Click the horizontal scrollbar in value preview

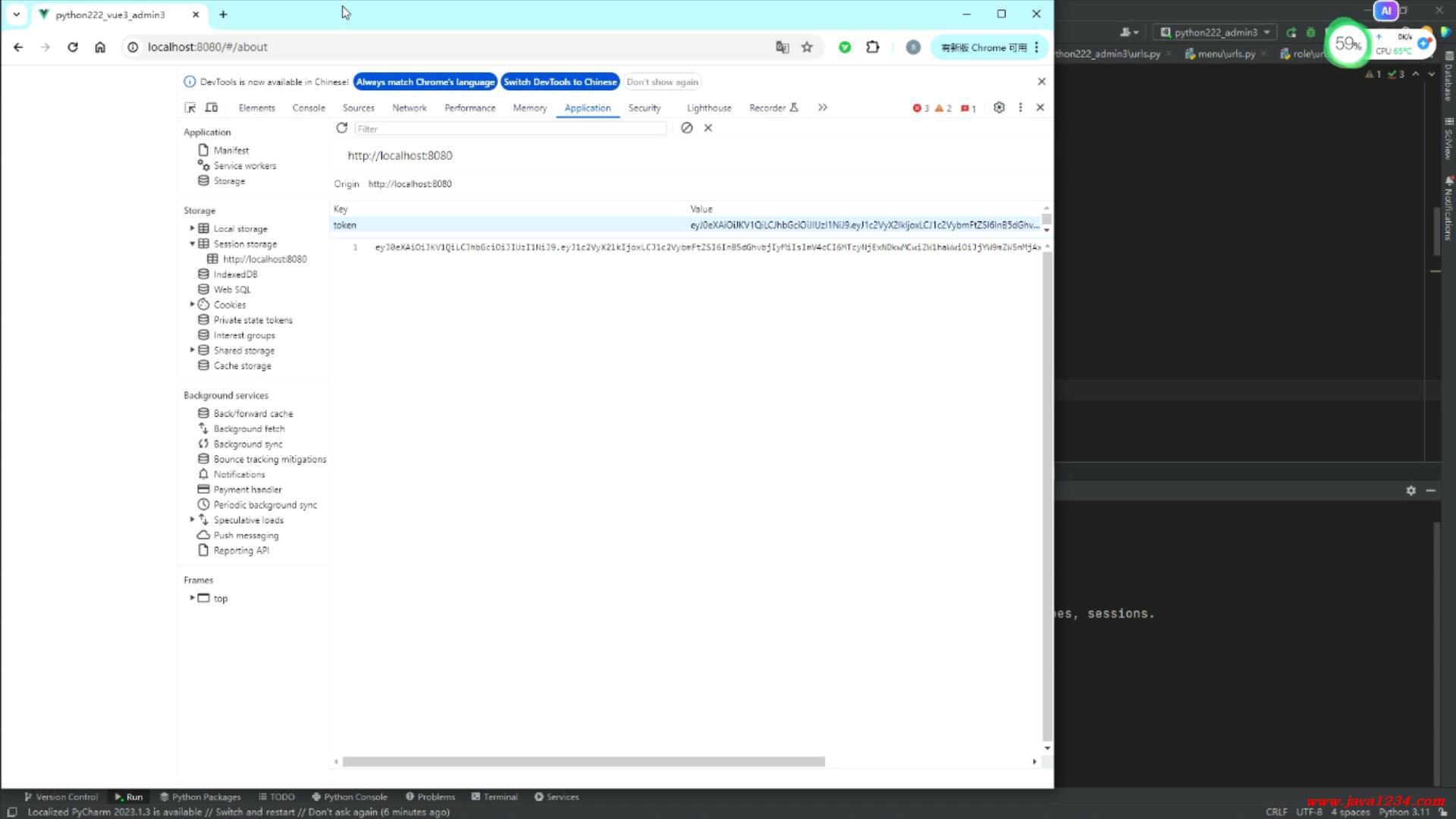pos(583,761)
